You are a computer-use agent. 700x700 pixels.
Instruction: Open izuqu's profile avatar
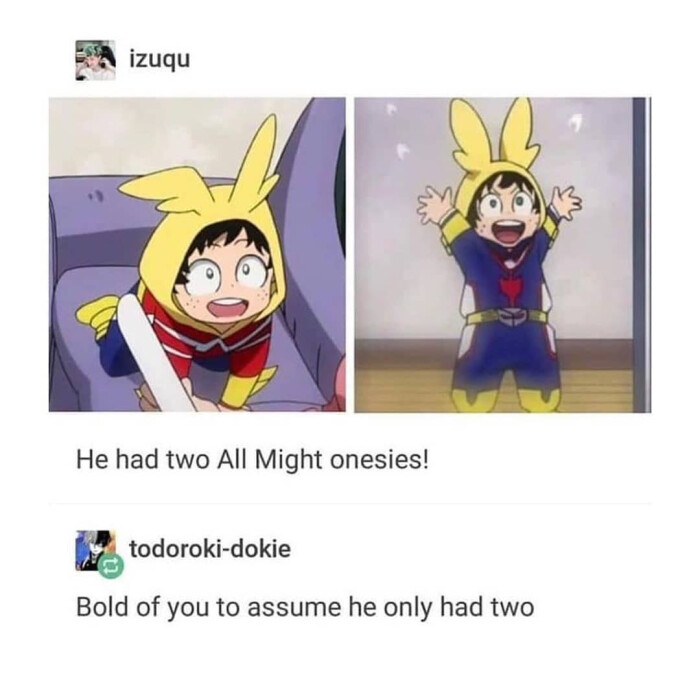click(95, 60)
